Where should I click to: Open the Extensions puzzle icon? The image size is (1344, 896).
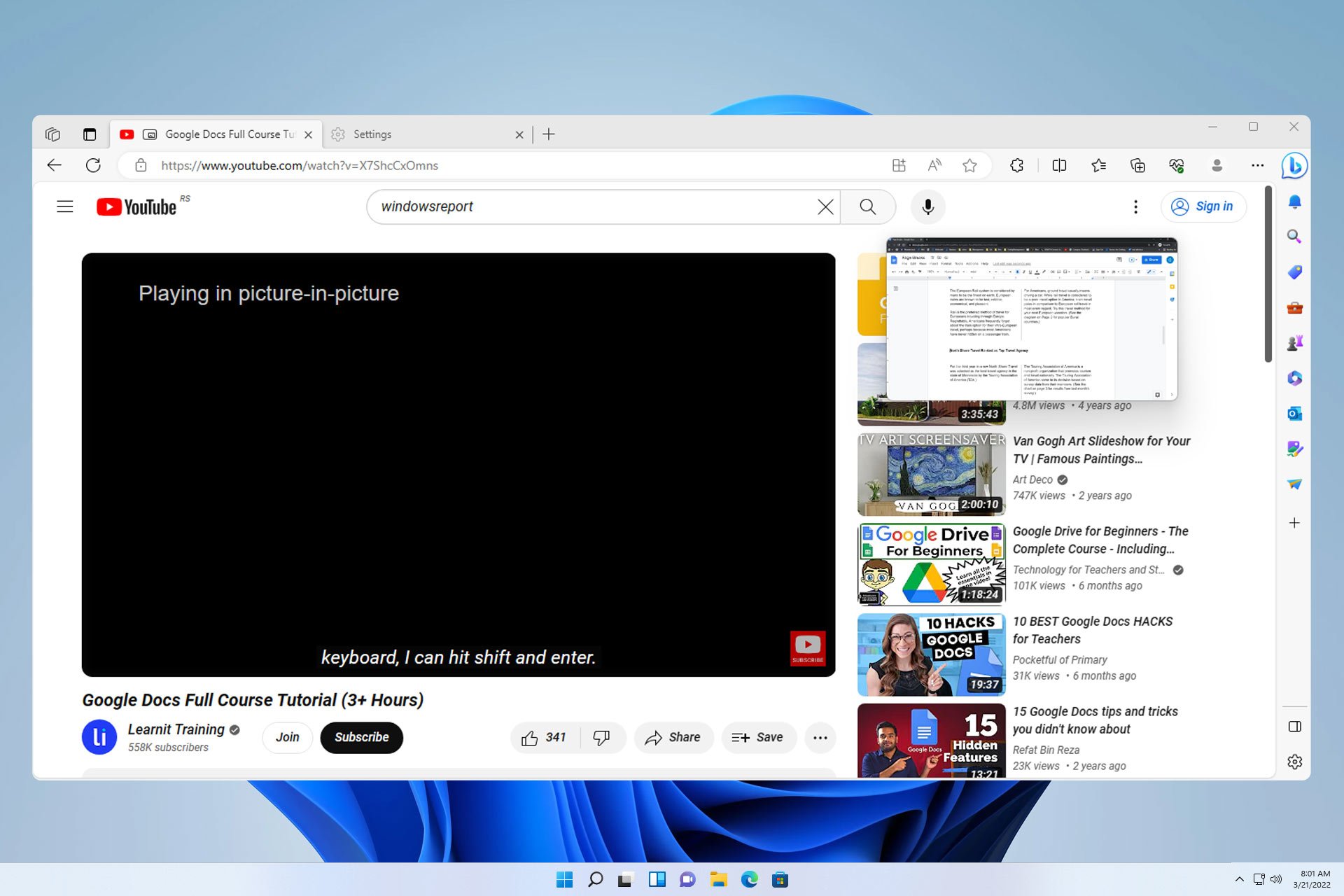pyautogui.click(x=1017, y=166)
